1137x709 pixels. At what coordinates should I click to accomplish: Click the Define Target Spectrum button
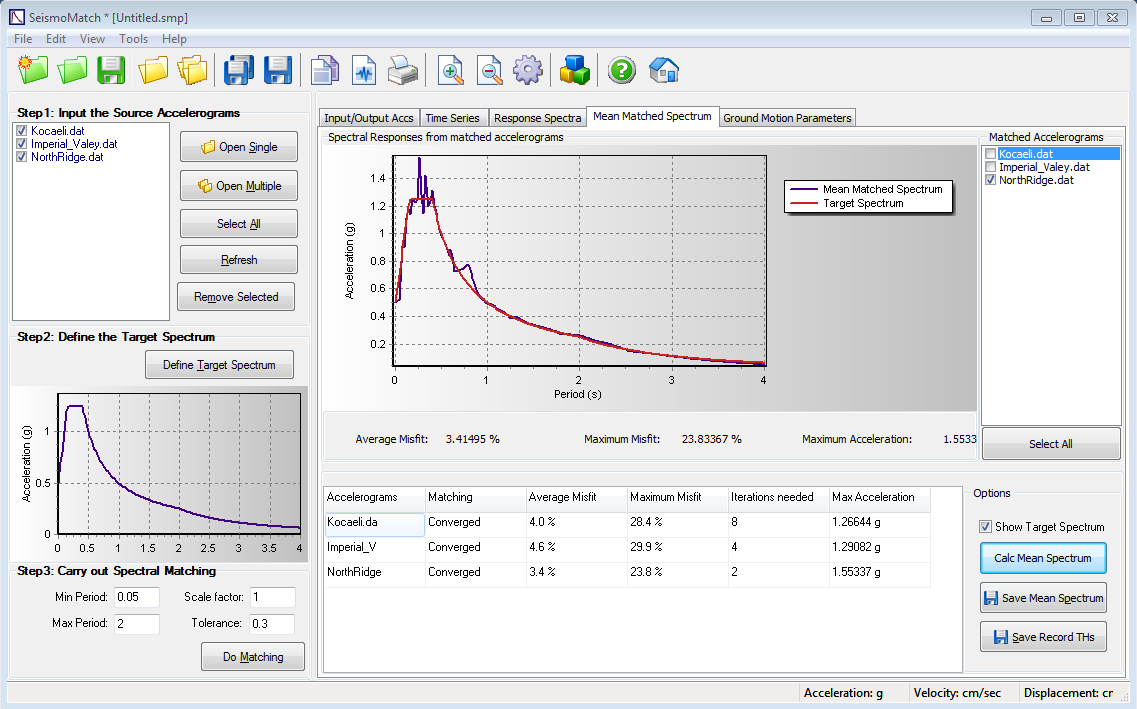[219, 365]
